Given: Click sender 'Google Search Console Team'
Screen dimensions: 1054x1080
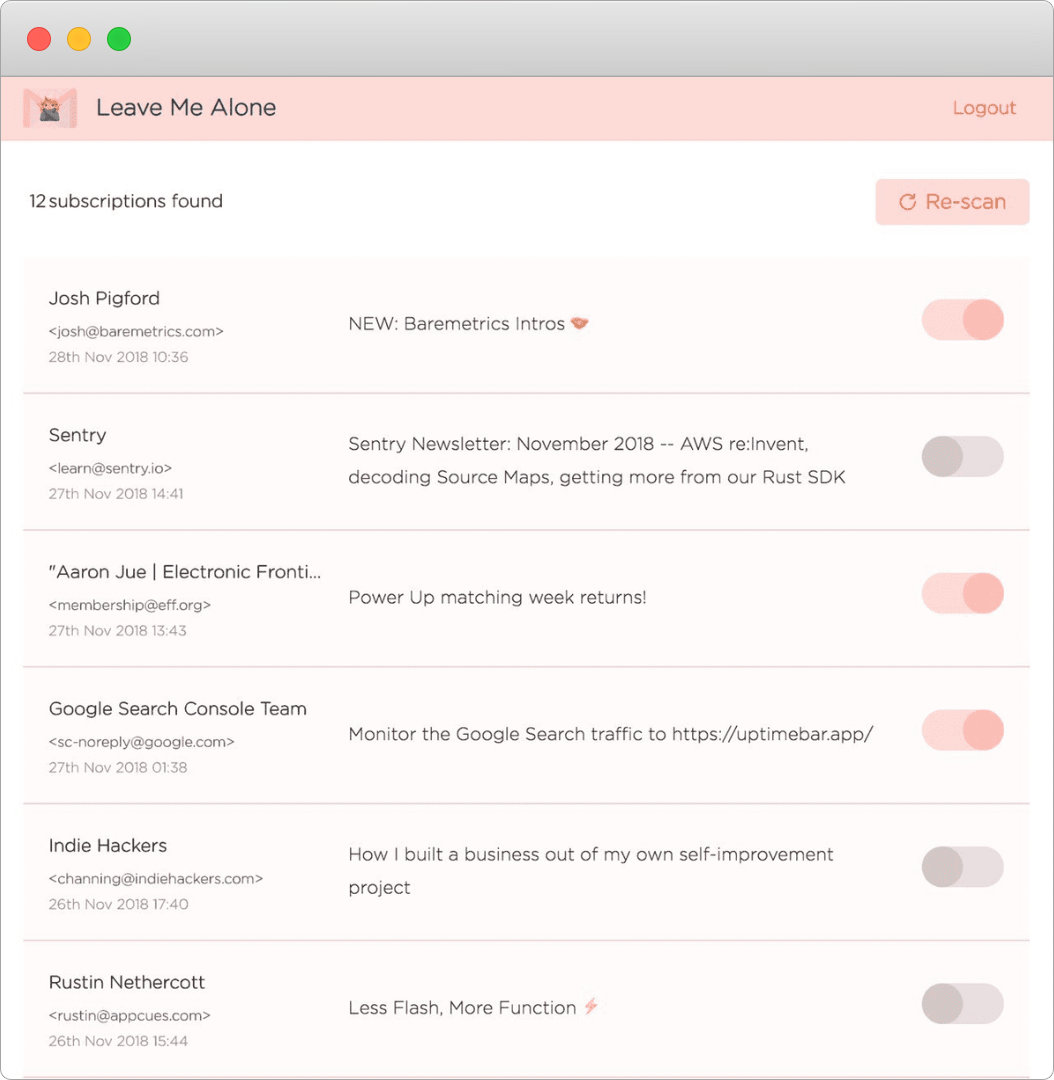Looking at the screenshot, I should (x=178, y=709).
